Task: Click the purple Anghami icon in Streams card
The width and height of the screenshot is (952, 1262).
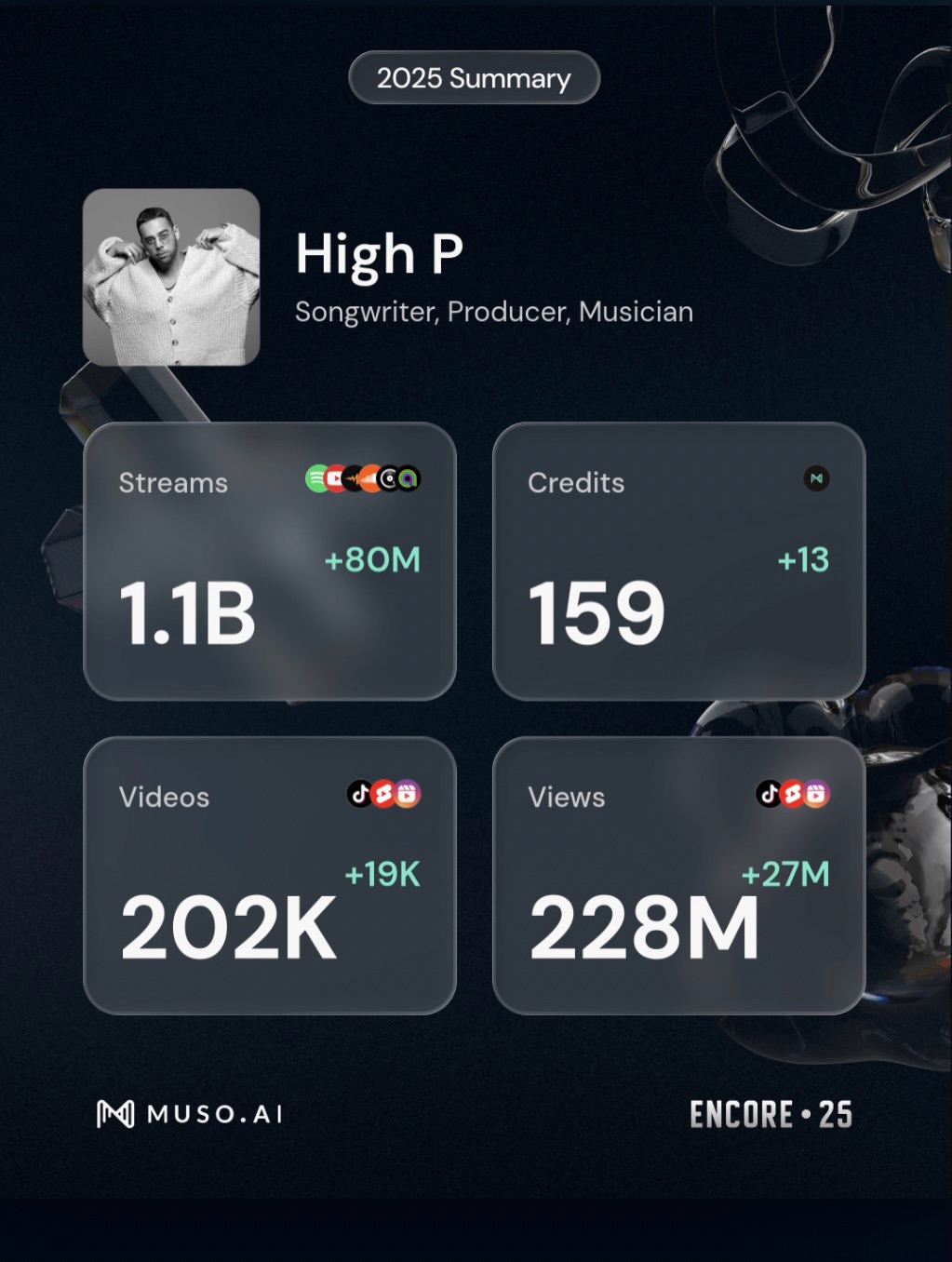Action: (408, 478)
